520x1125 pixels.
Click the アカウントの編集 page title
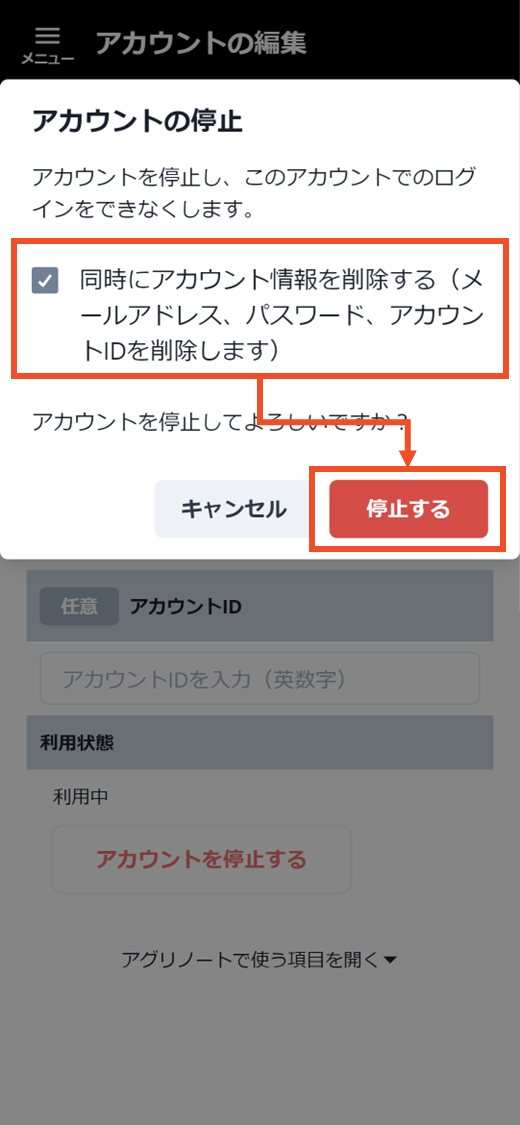click(x=201, y=42)
